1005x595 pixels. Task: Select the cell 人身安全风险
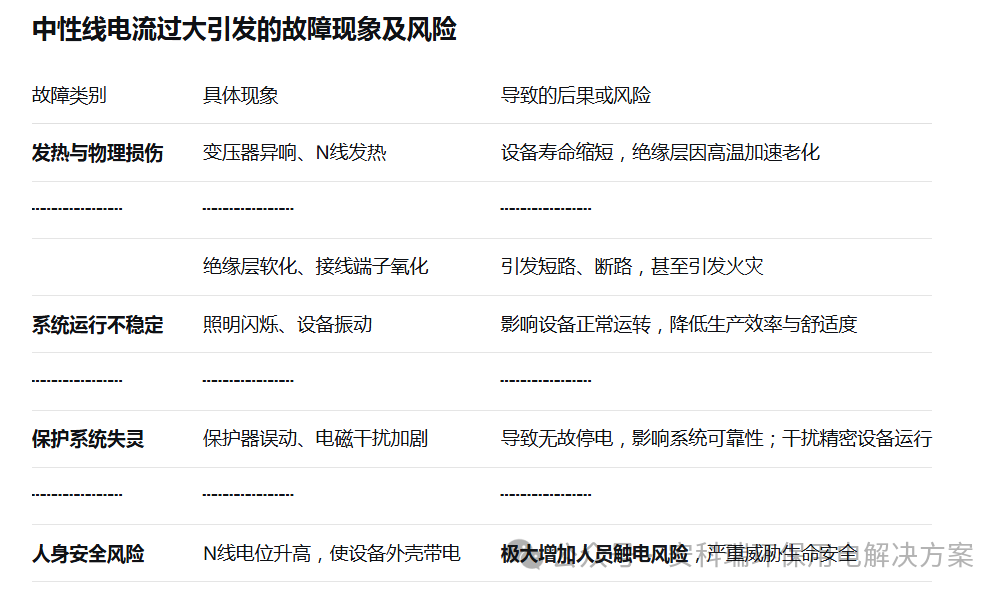(88, 554)
